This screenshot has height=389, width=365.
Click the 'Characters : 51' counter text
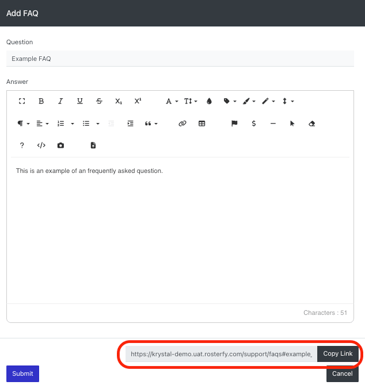325,313
